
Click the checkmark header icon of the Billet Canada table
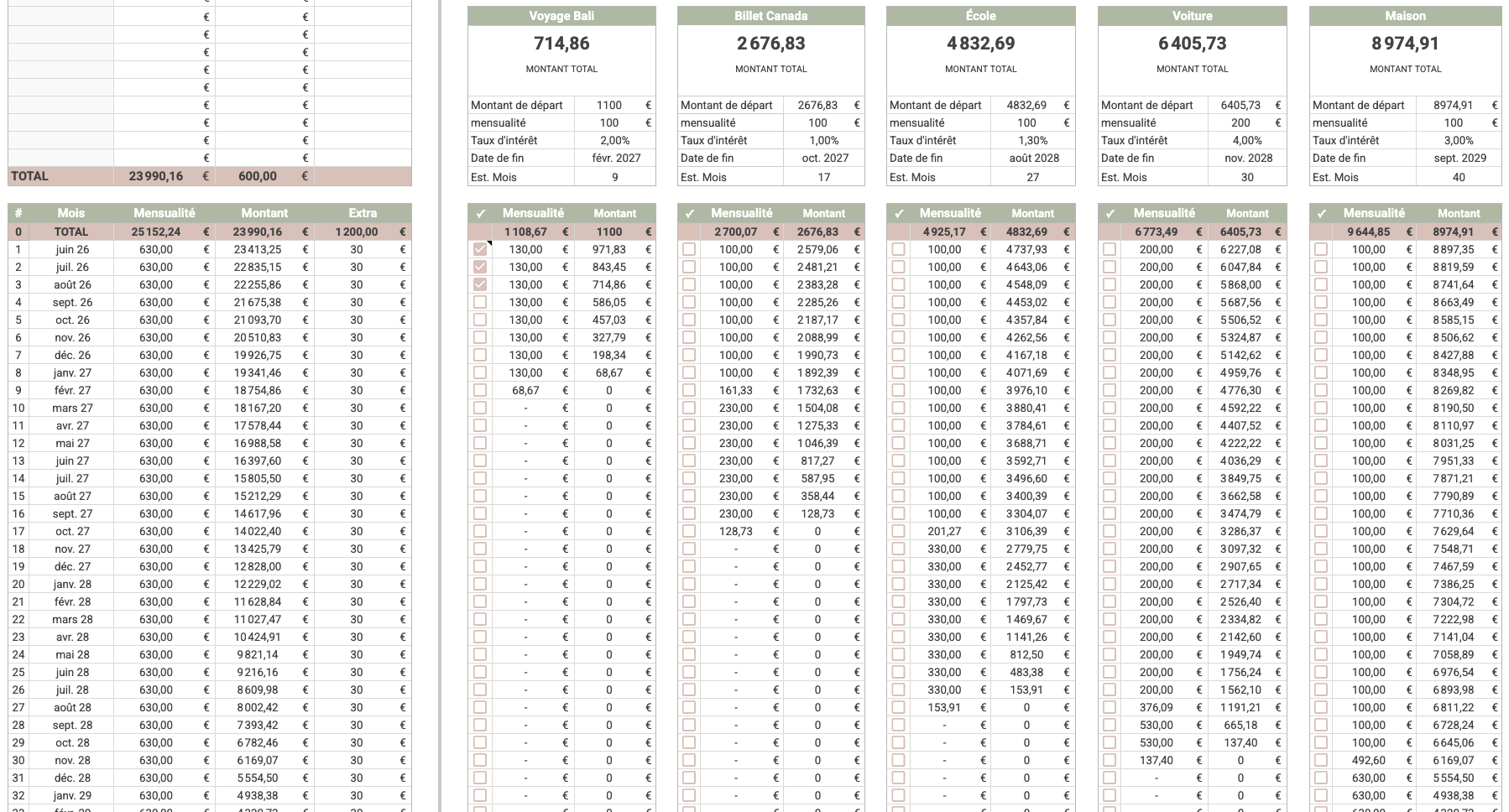coord(689,214)
